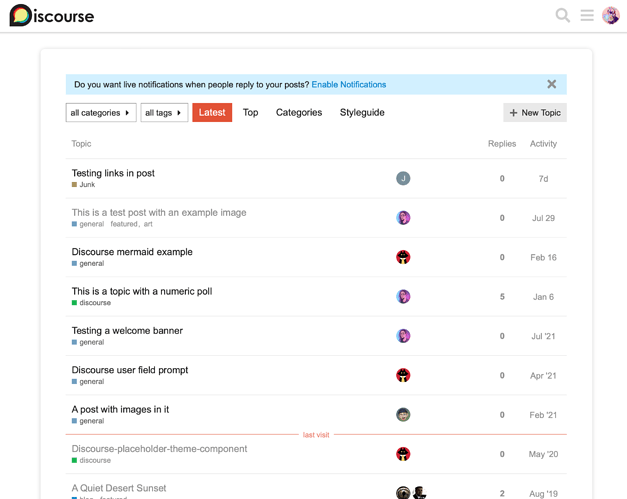This screenshot has width=627, height=499.
Task: Click the Feb 16 activity date
Action: tap(543, 257)
